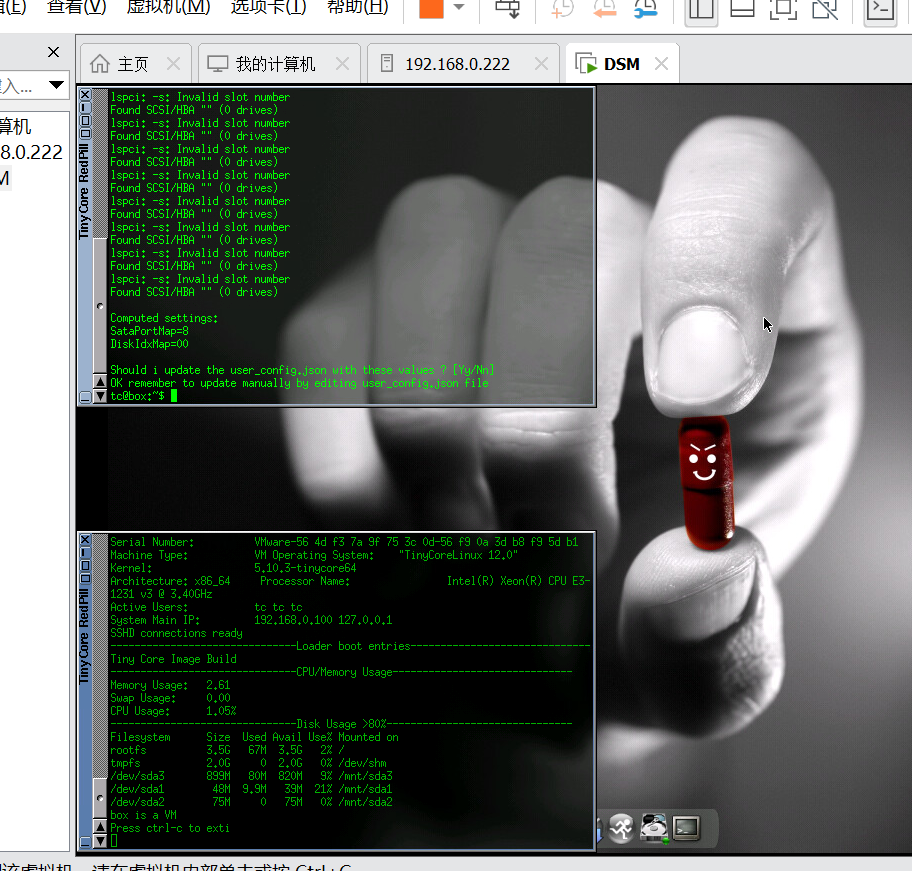Open the hard disk mount tool dock icon
The height and width of the screenshot is (871, 912).
click(654, 828)
